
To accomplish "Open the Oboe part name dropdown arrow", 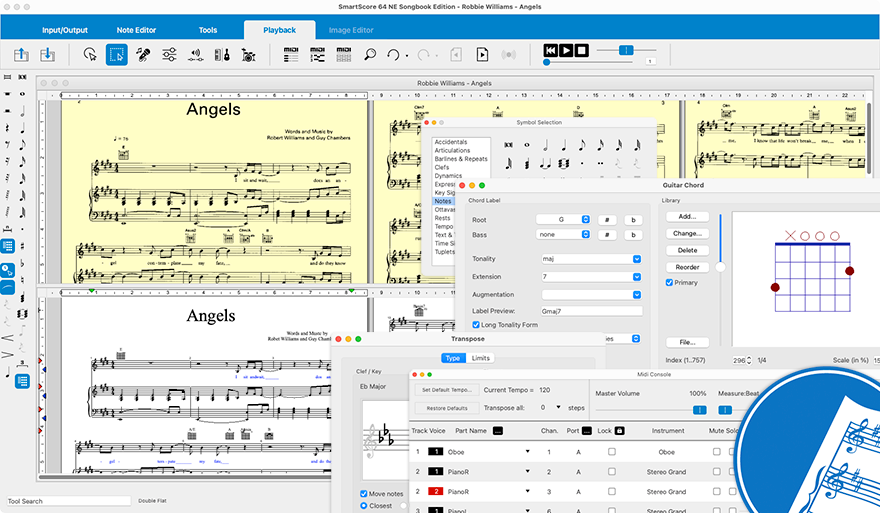I will [527, 451].
